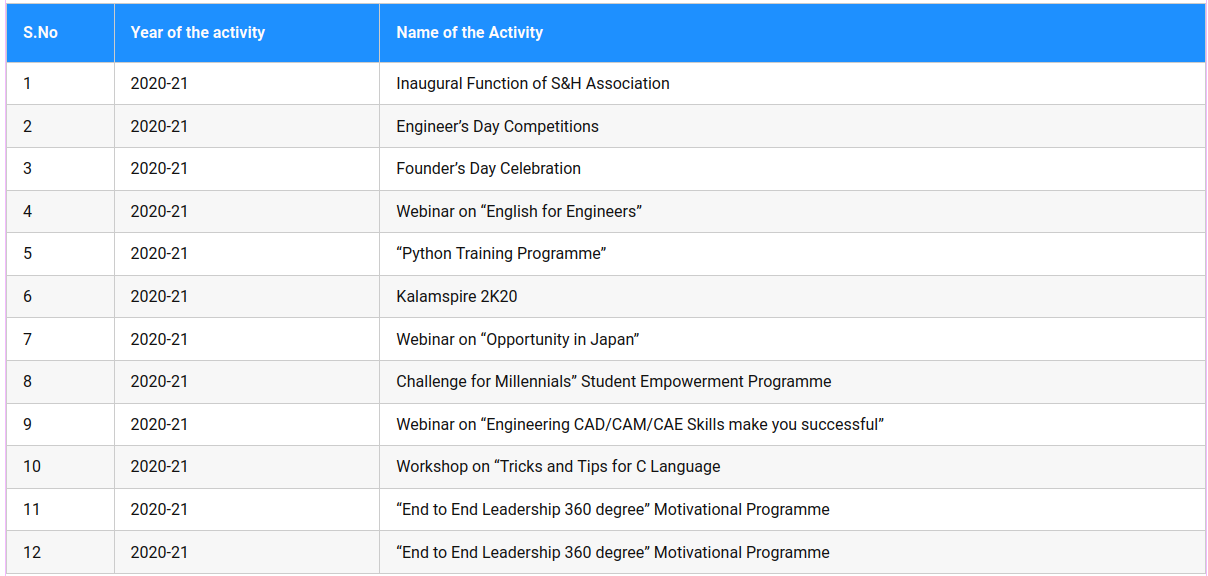Click Webinar on Opportunity in Japan

(518, 340)
